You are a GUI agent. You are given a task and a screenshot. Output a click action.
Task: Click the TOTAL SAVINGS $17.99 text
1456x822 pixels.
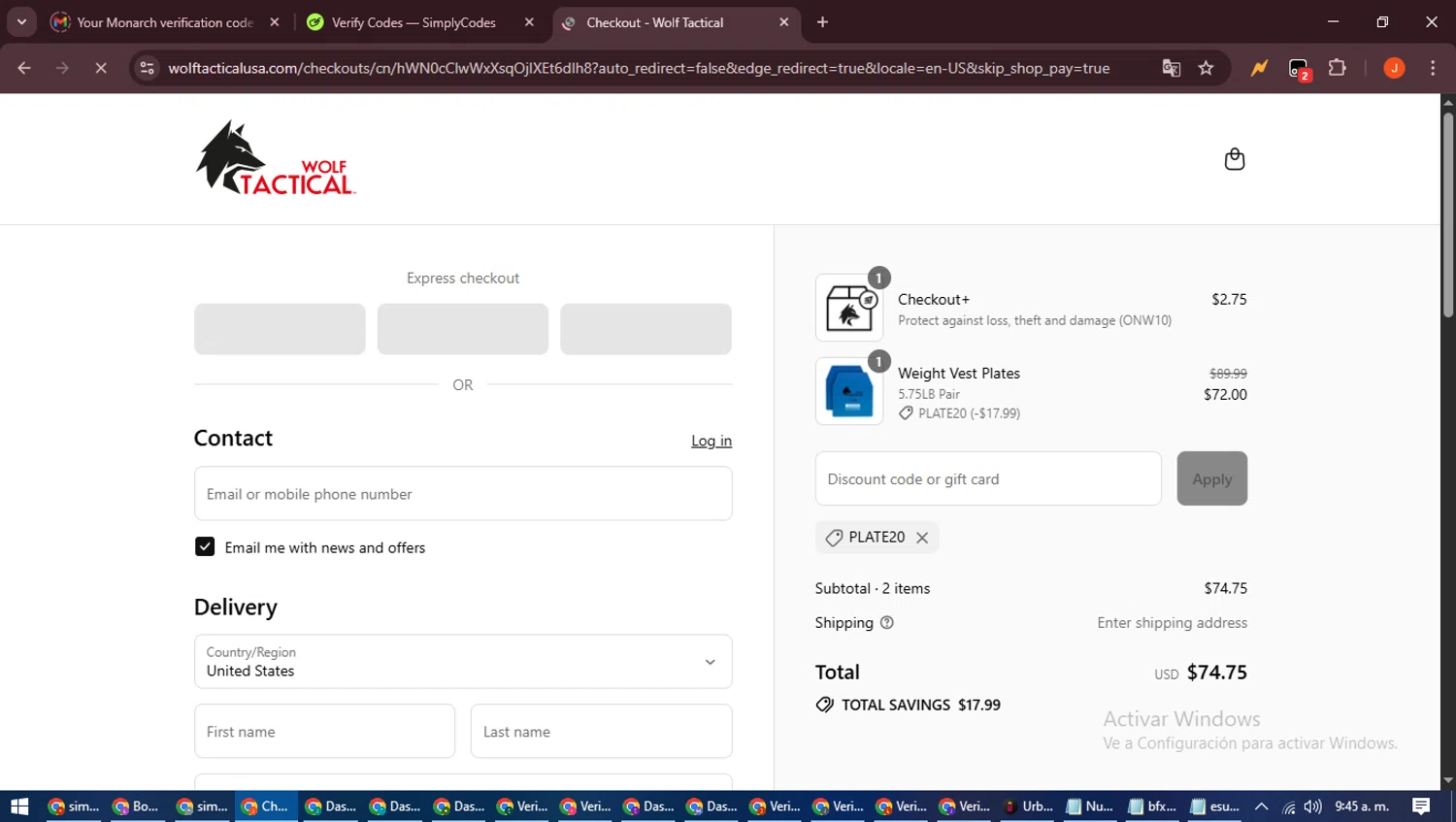909,706
